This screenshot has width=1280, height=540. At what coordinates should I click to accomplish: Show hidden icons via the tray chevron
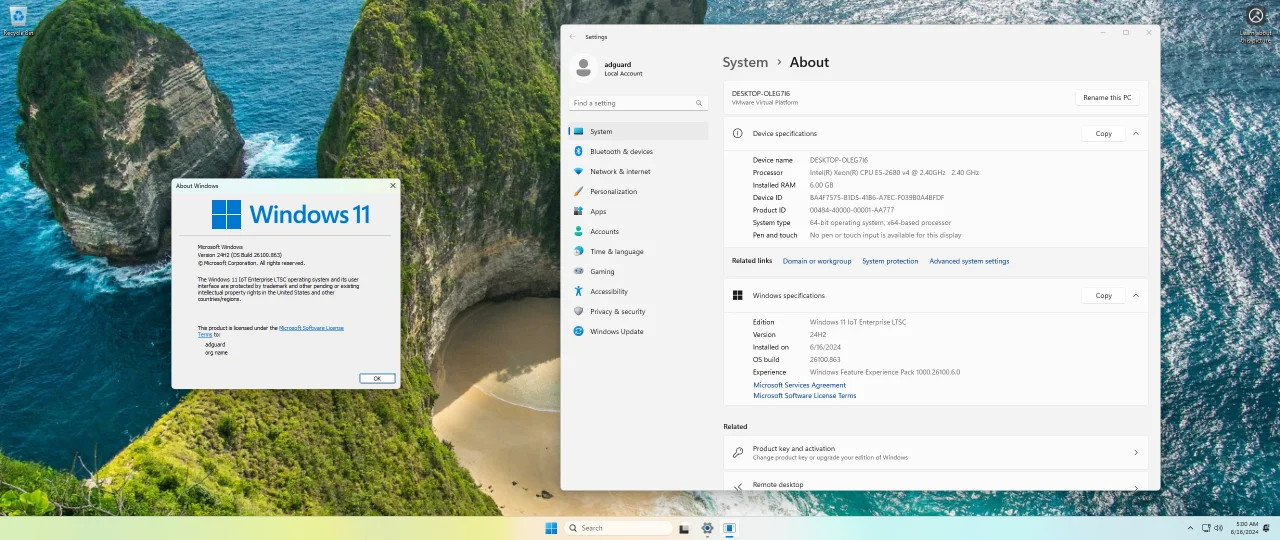click(1189, 528)
